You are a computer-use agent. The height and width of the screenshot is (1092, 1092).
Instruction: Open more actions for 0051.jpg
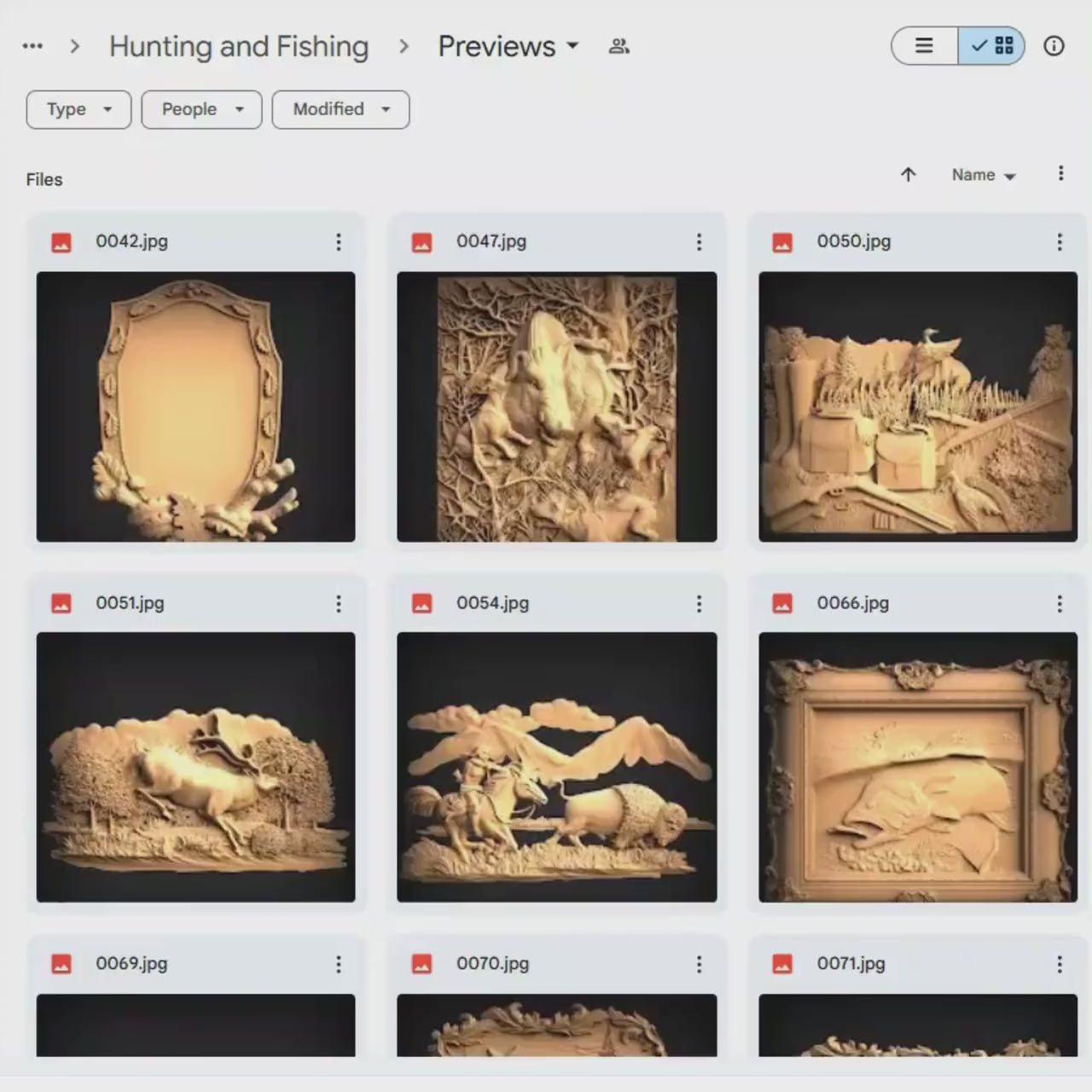point(339,604)
